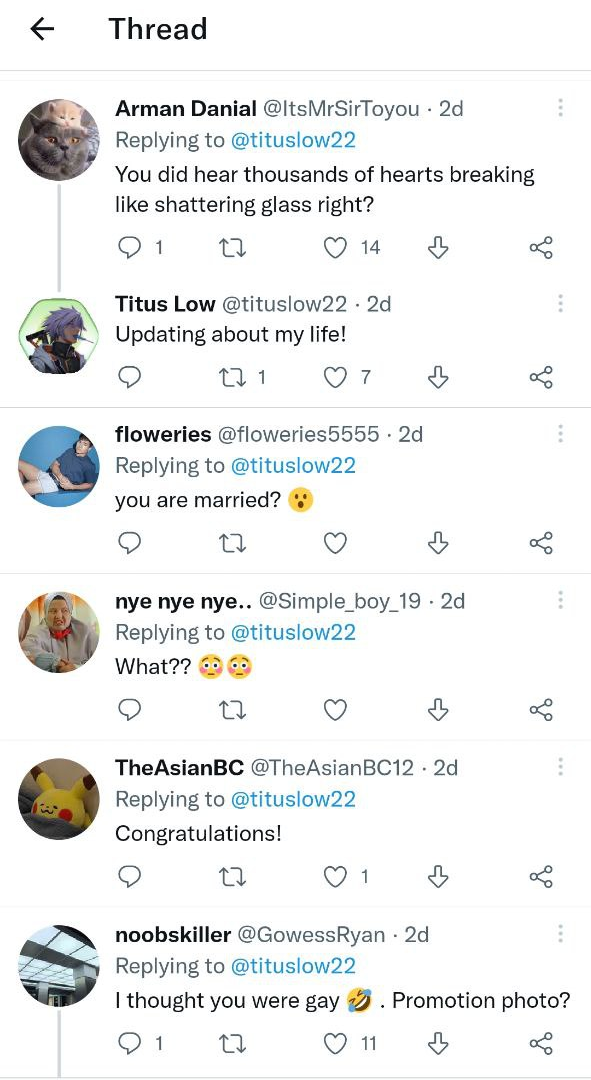Retweet Titus Low's "Updating about my life!" tweet
Image resolution: width=591 pixels, height=1080 pixels.
[232, 377]
